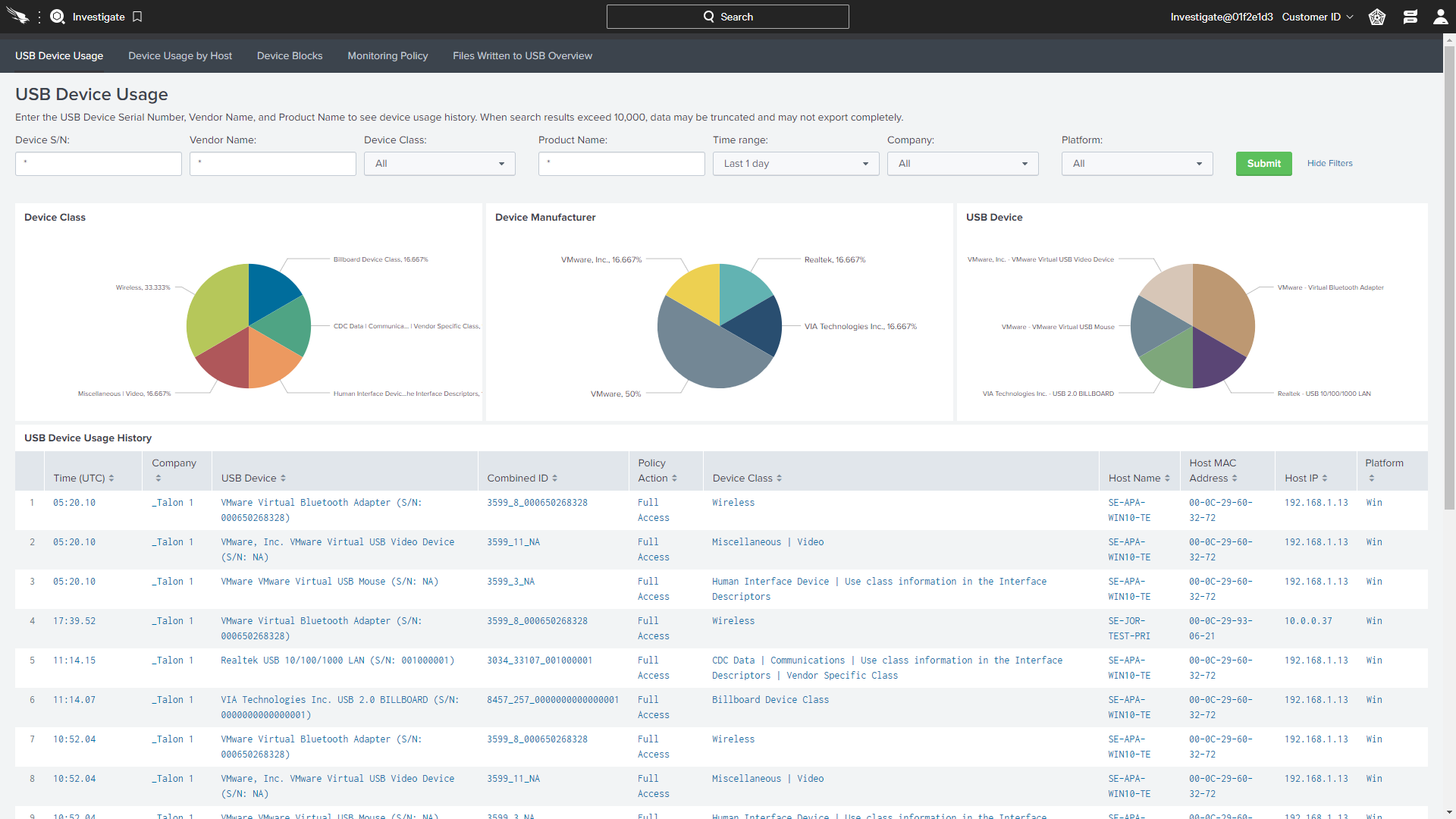Image resolution: width=1456 pixels, height=819 pixels.
Task: Click the settings gear icon top right
Action: pyautogui.click(x=1378, y=16)
